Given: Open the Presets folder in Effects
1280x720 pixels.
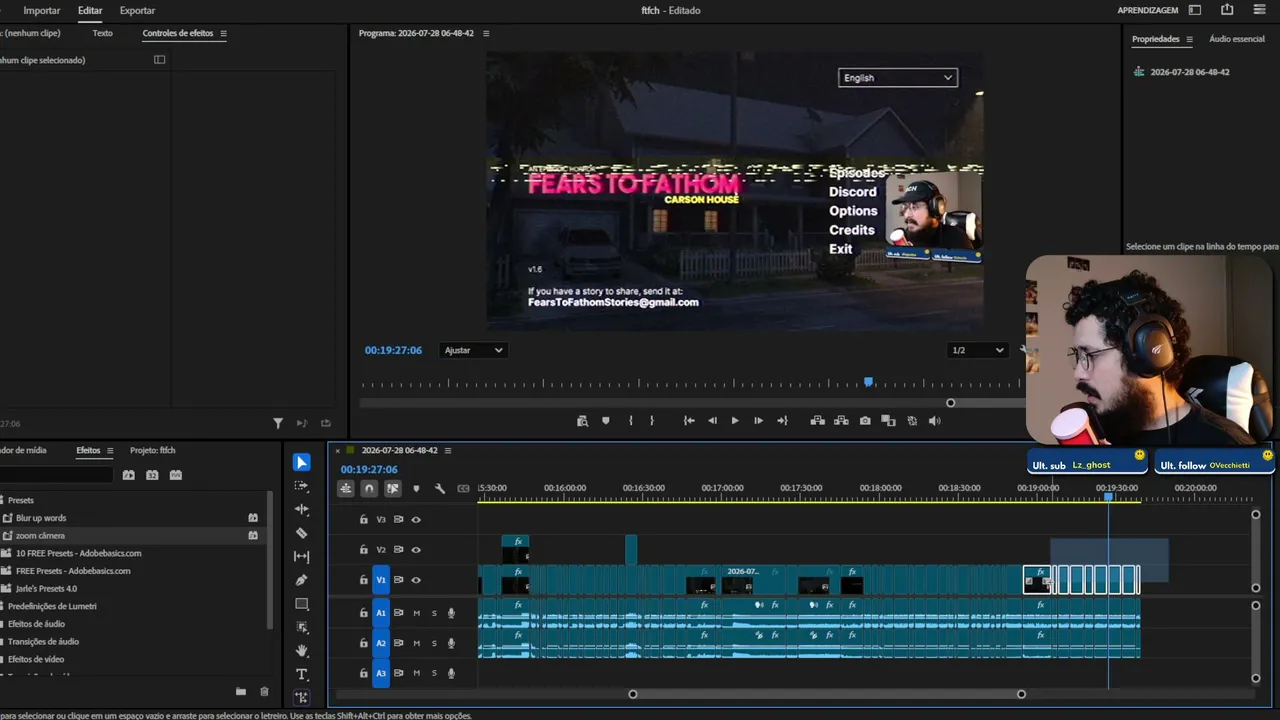Looking at the screenshot, I should pos(20,500).
